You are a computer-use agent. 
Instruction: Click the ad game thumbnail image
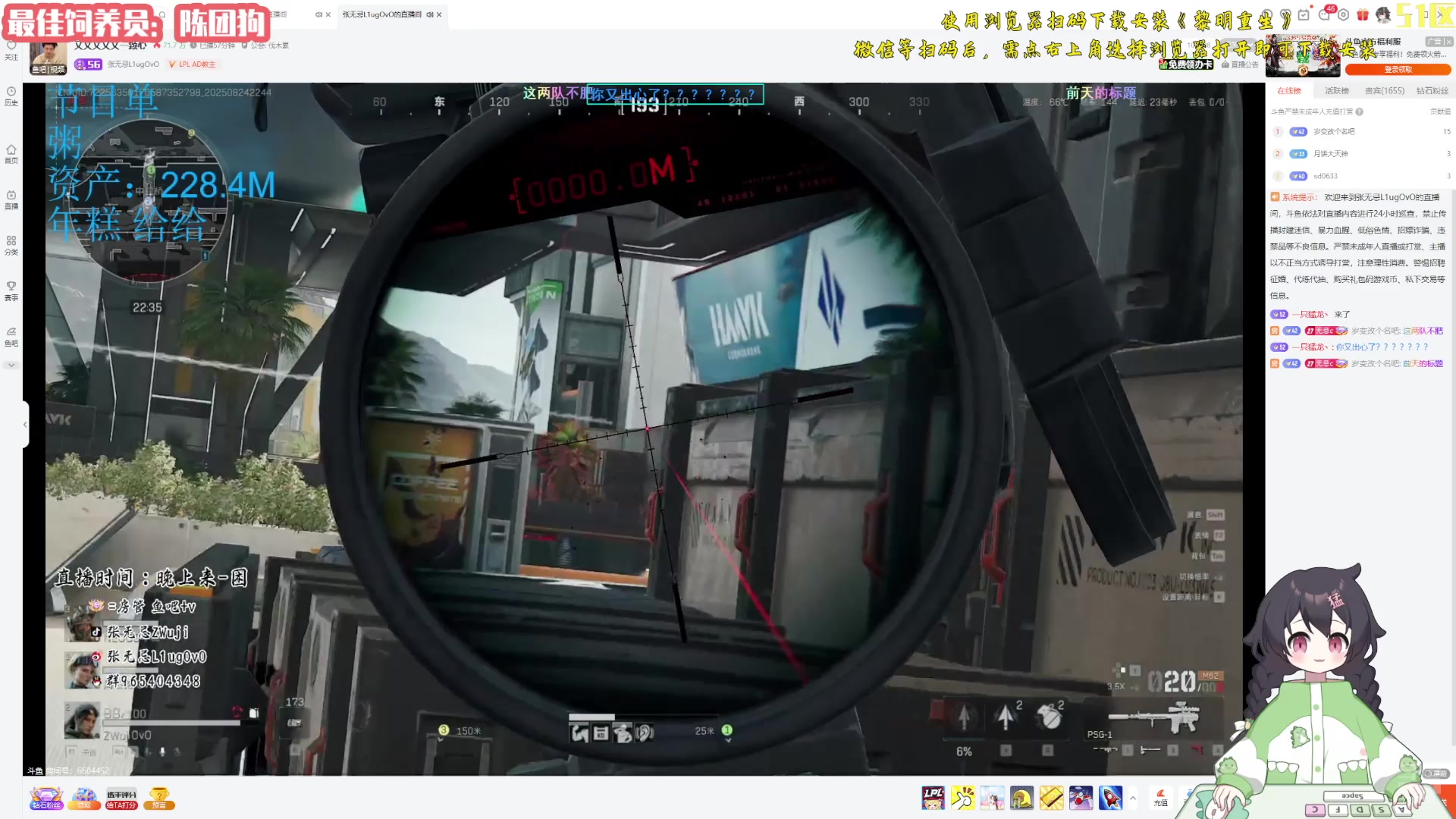(1303, 55)
